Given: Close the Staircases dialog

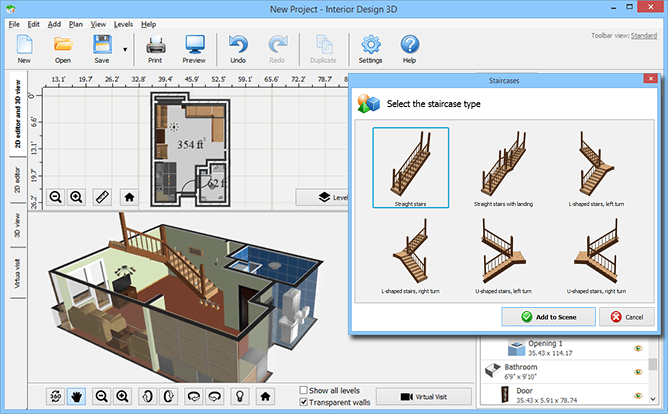Looking at the screenshot, I should coord(651,78).
